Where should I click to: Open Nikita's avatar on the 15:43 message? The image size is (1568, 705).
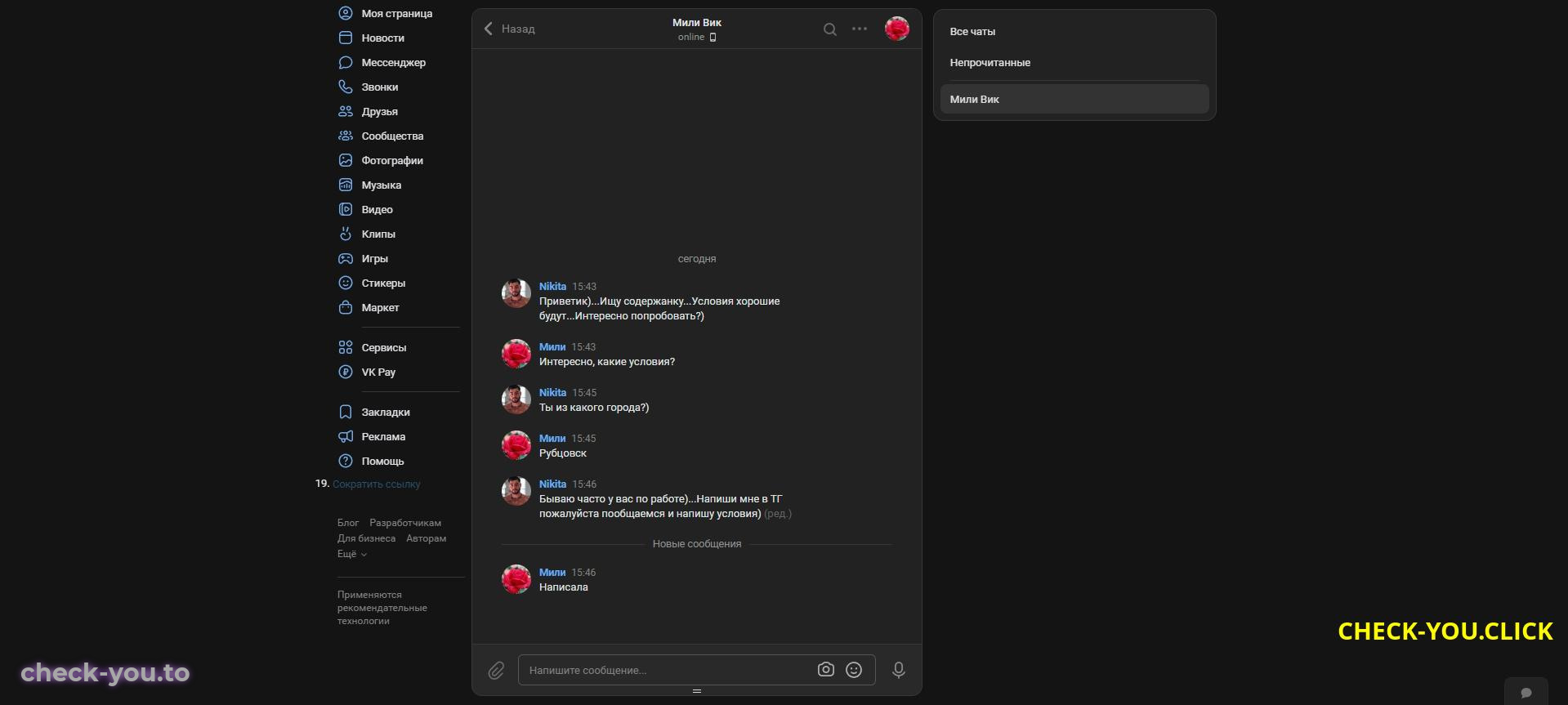coord(516,293)
